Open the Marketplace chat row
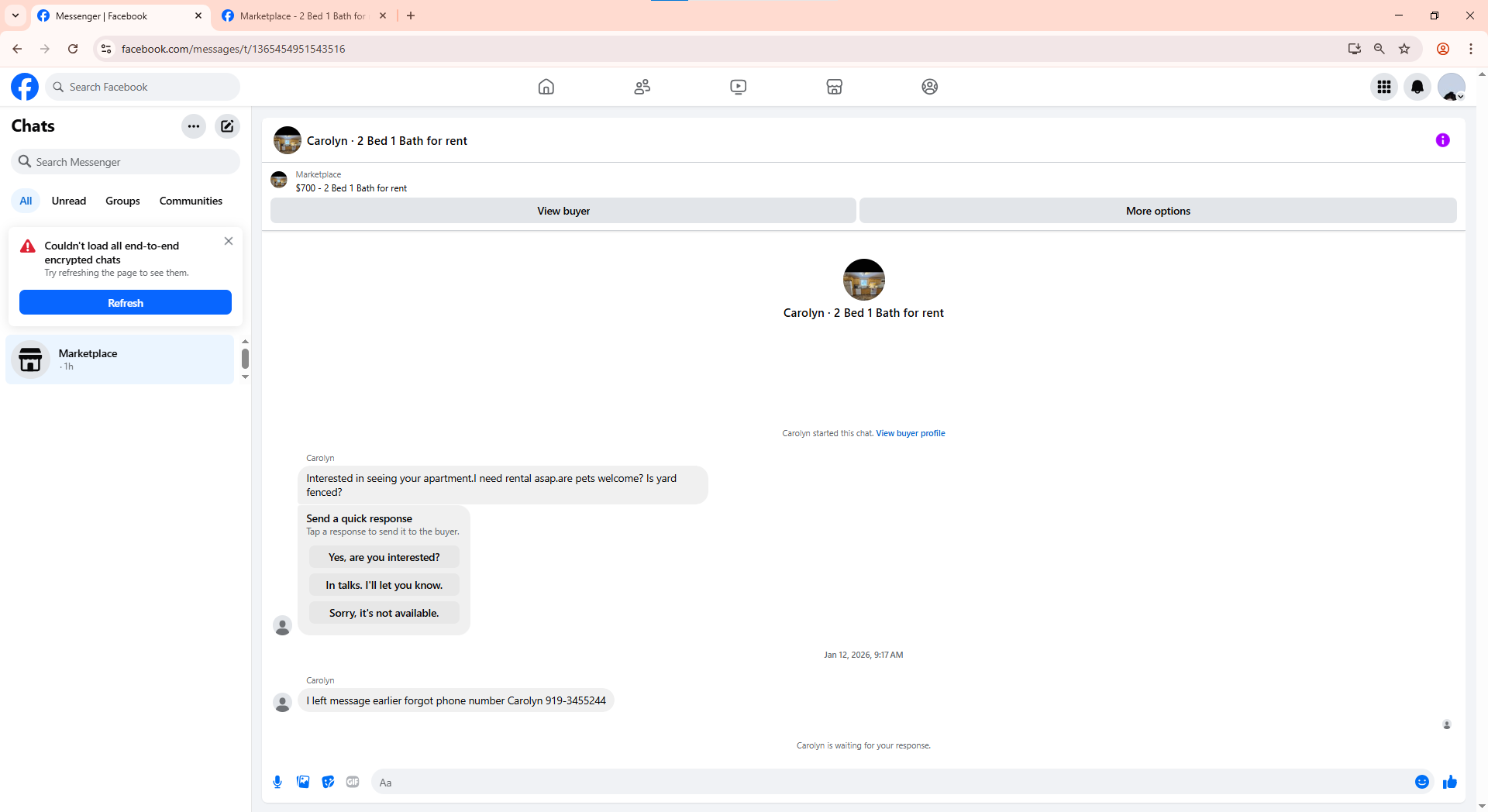 (x=120, y=360)
